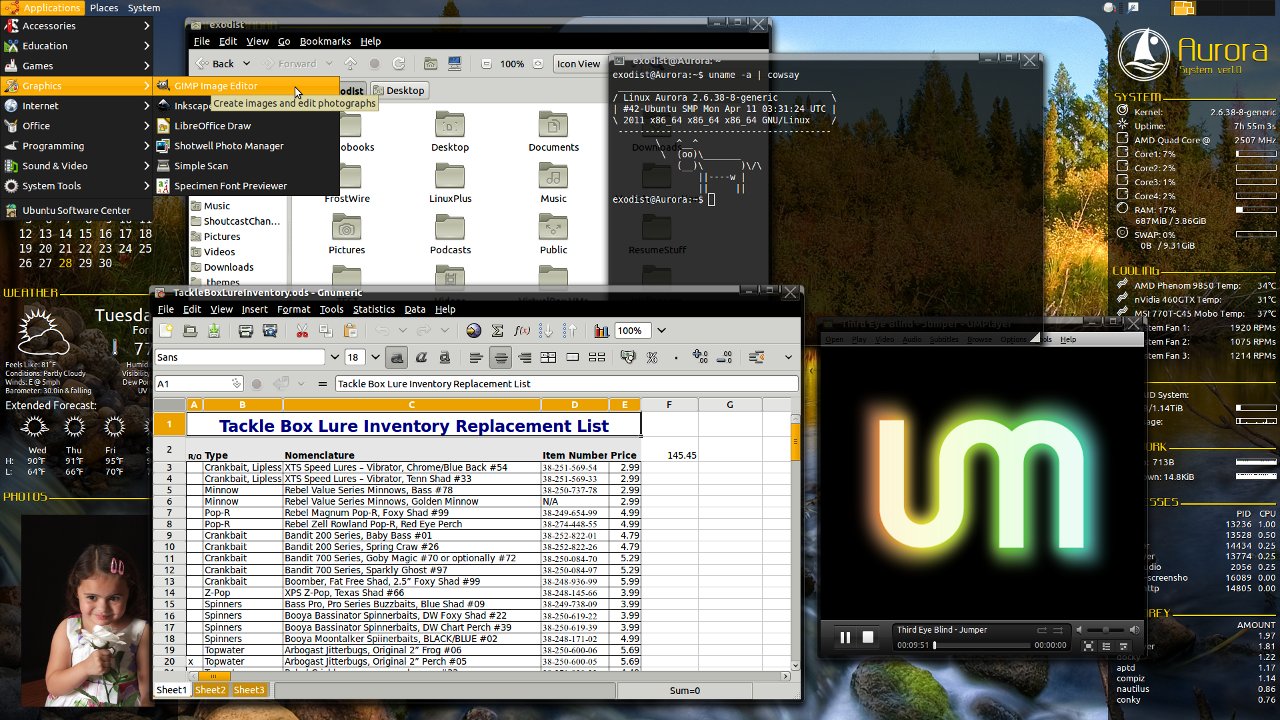Click the Sum (Σ) icon in Gnumeric

click(498, 331)
